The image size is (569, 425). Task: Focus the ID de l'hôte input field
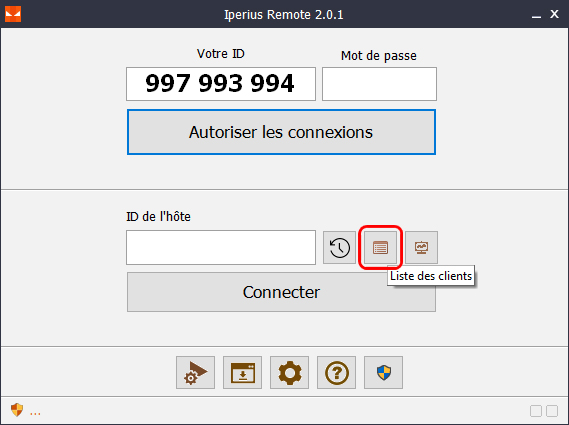(x=221, y=248)
